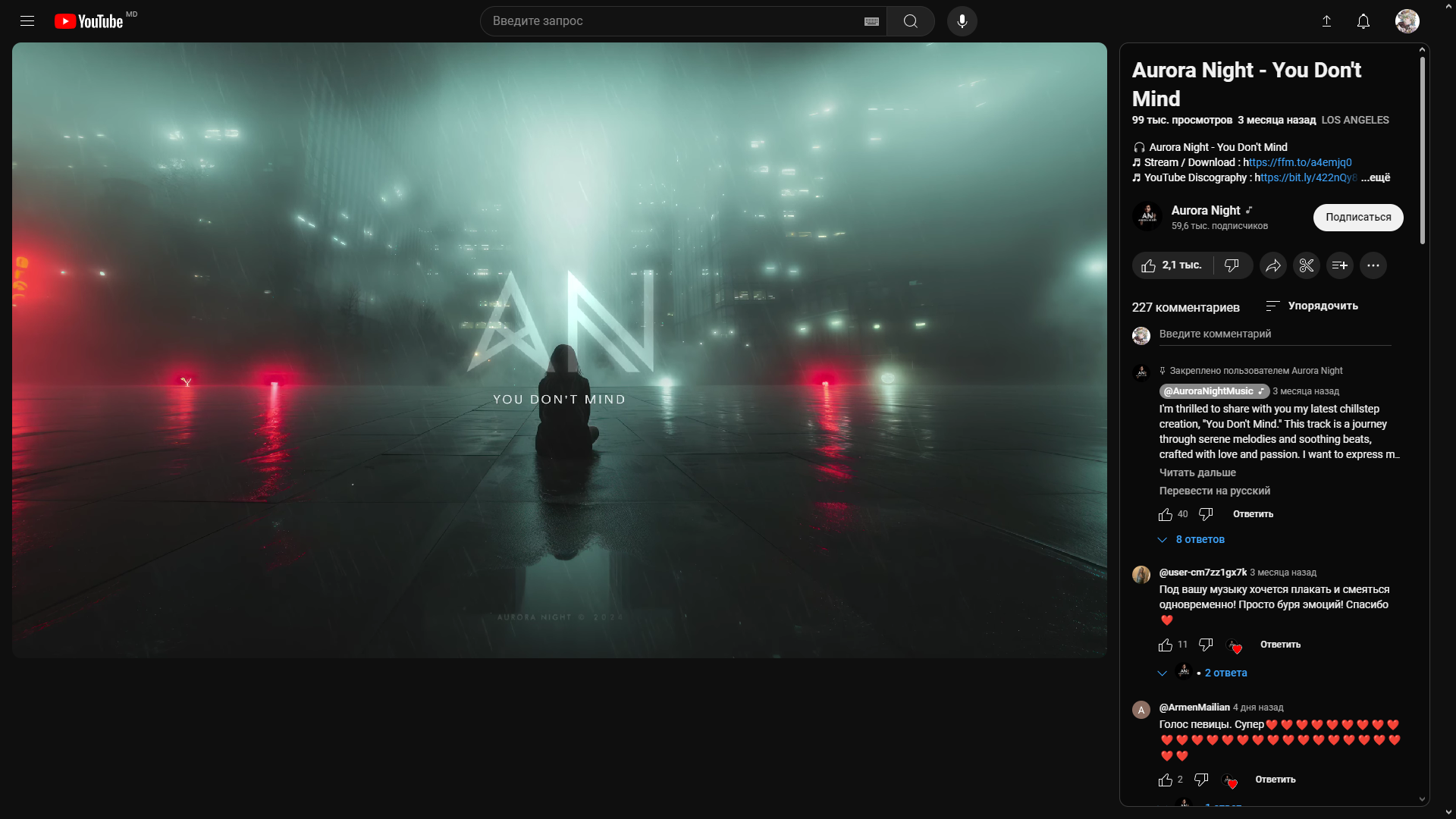Expand description with ...ещё
This screenshot has width=1456, height=819.
[1376, 177]
